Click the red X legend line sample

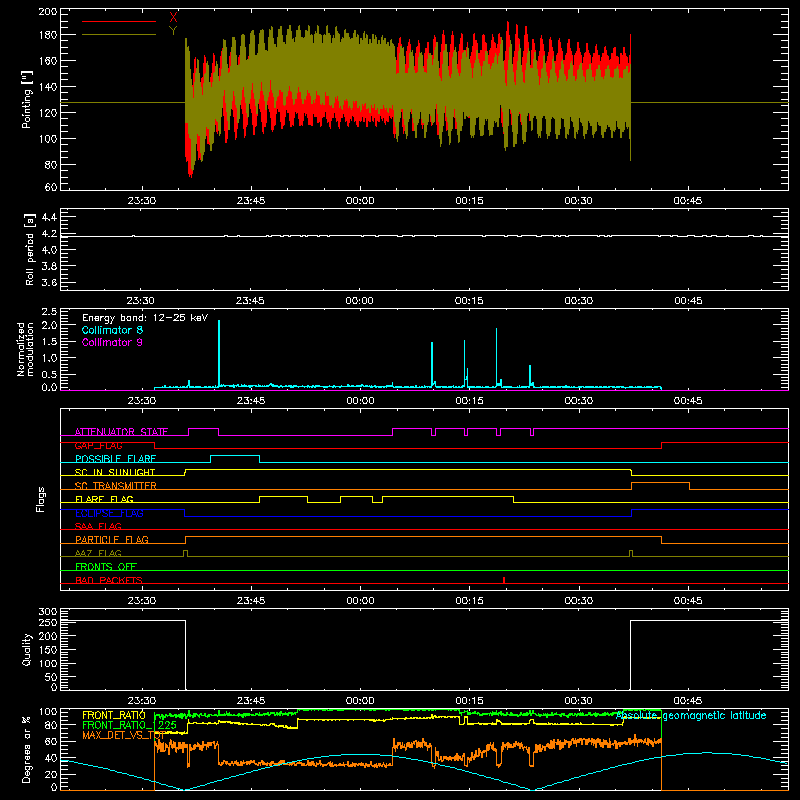coord(119,21)
